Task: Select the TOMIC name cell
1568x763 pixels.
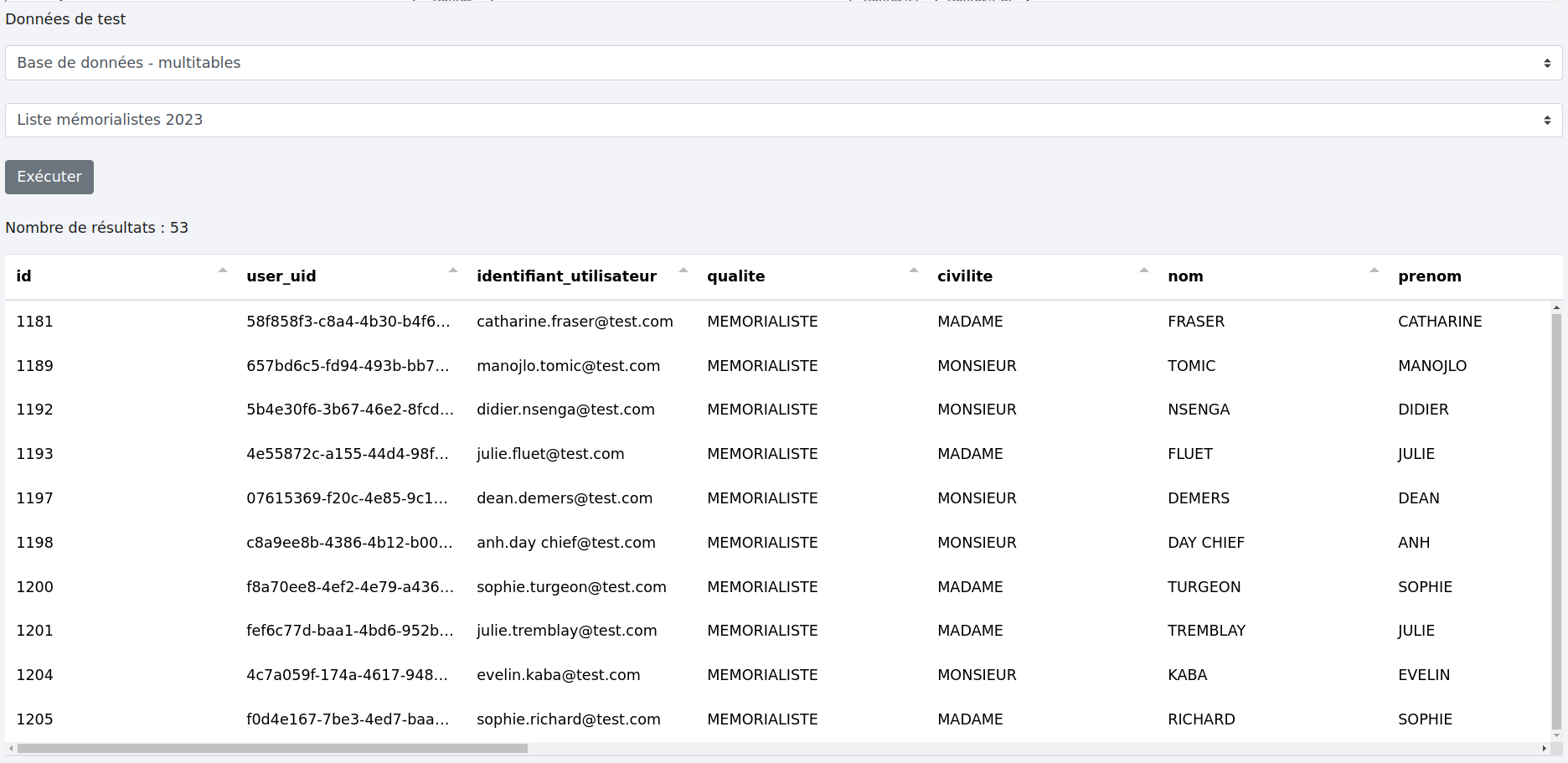Action: click(x=1191, y=366)
